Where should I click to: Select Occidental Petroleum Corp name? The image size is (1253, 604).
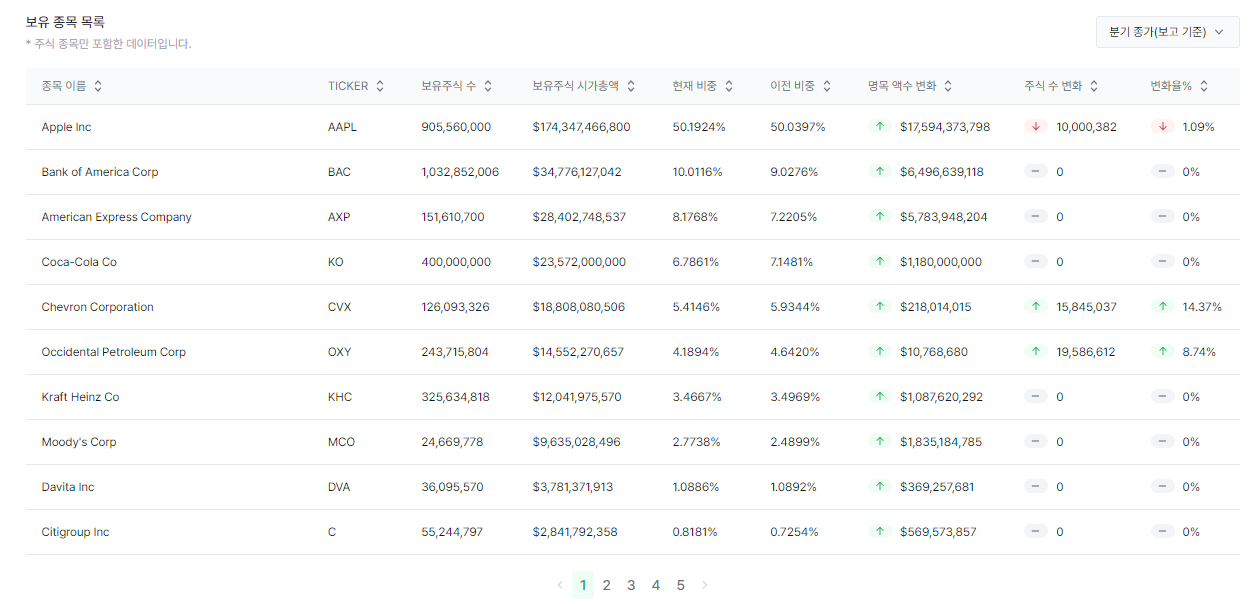(114, 352)
